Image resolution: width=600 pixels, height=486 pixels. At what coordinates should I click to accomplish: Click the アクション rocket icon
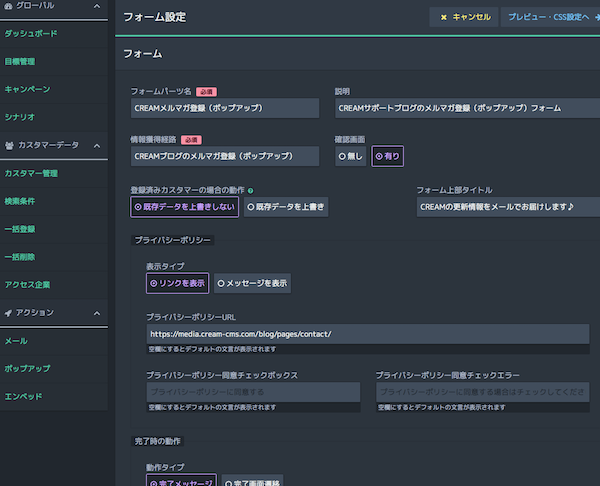tap(8, 313)
